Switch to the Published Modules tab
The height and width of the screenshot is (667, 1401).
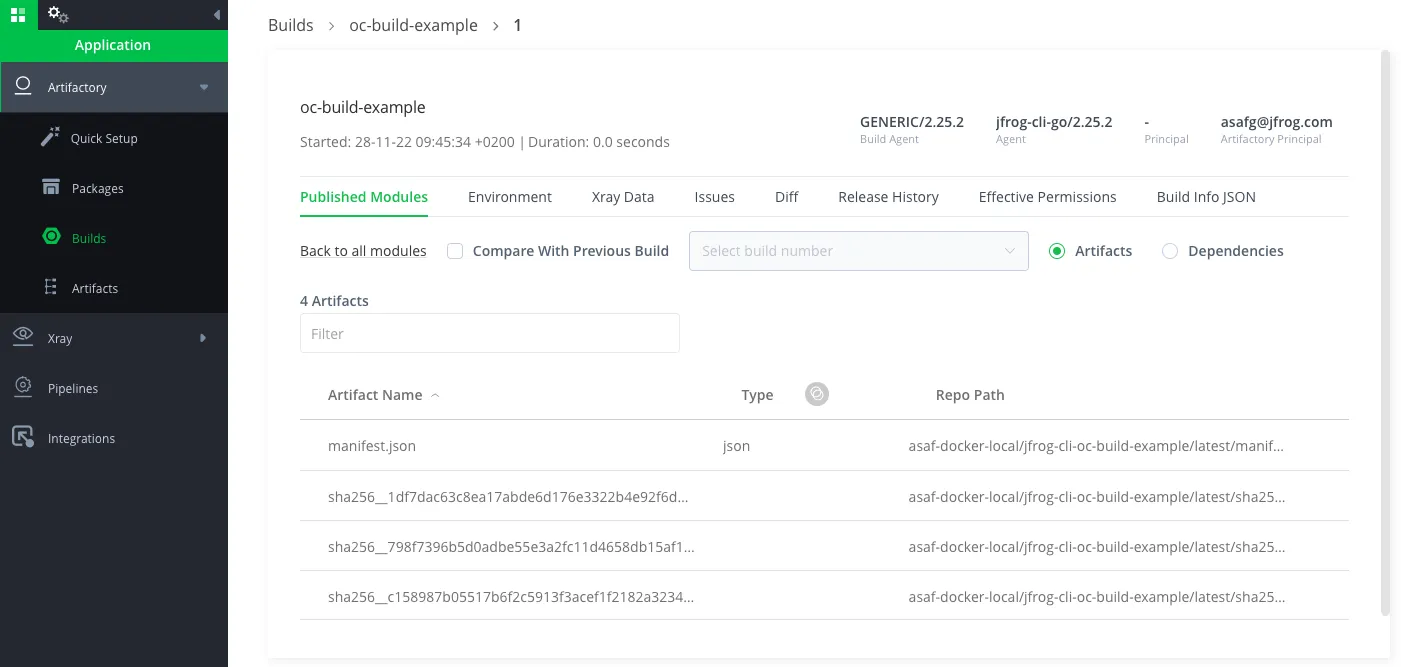pyautogui.click(x=364, y=197)
